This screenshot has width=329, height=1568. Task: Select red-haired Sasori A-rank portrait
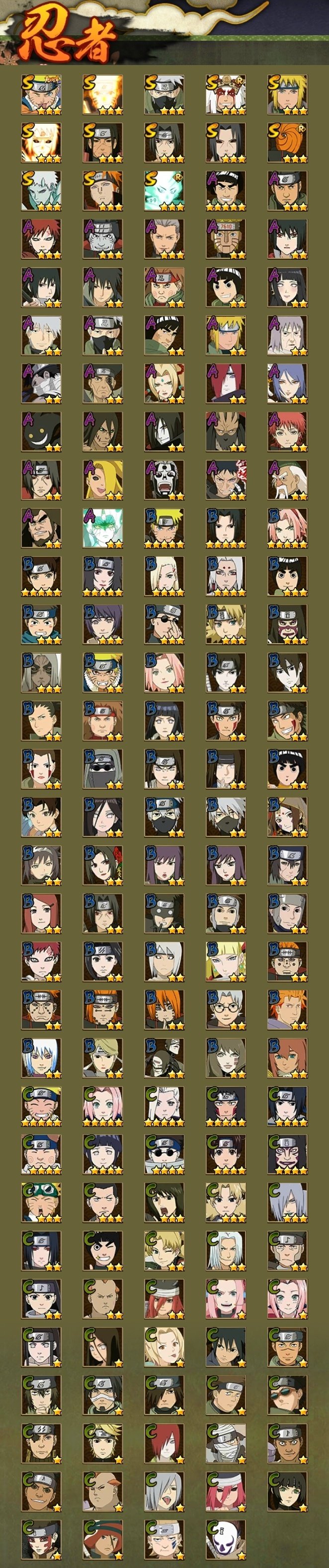(x=287, y=432)
